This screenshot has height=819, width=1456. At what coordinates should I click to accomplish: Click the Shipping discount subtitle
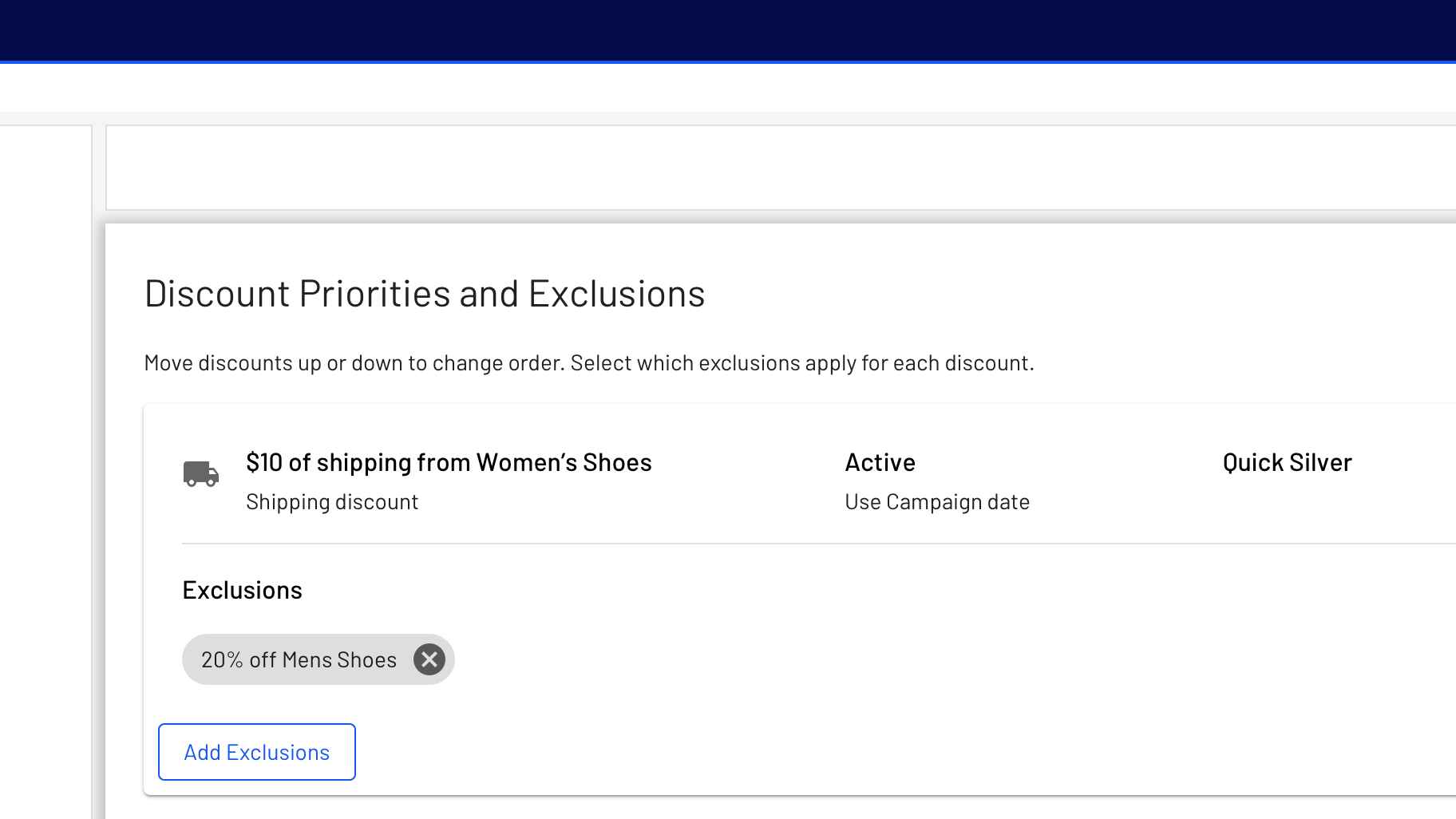point(332,502)
